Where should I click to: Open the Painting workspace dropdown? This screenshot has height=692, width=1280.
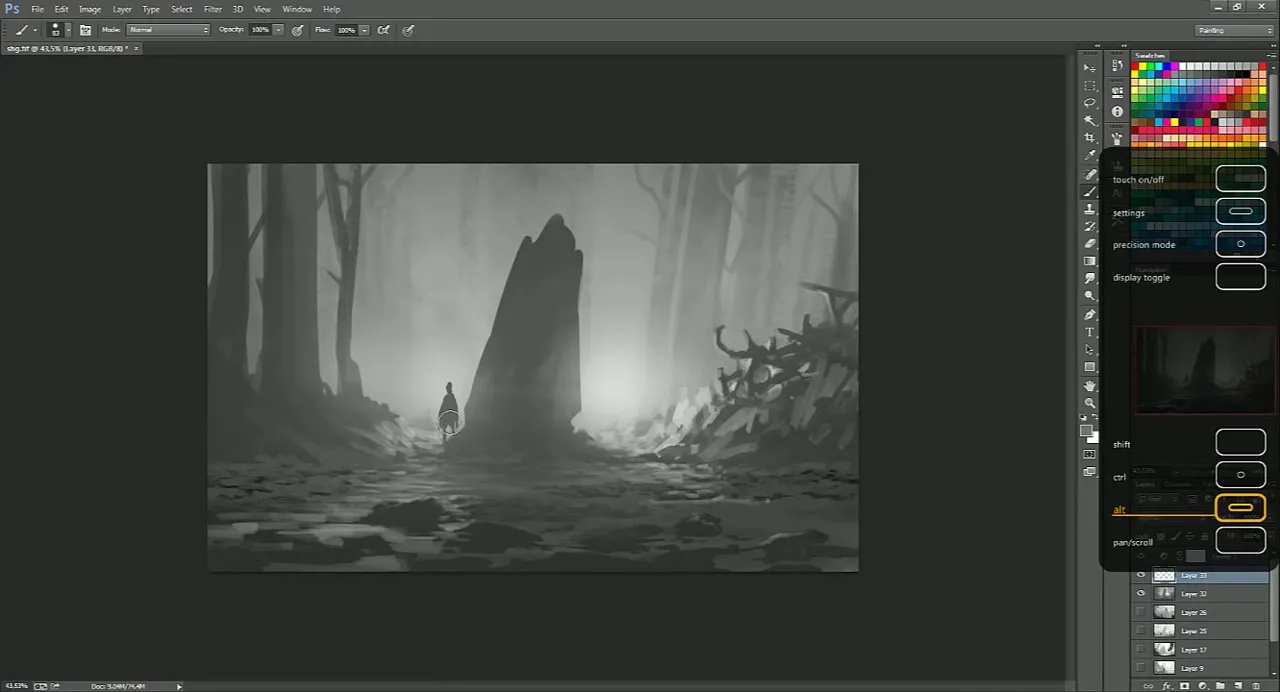(x=1235, y=30)
